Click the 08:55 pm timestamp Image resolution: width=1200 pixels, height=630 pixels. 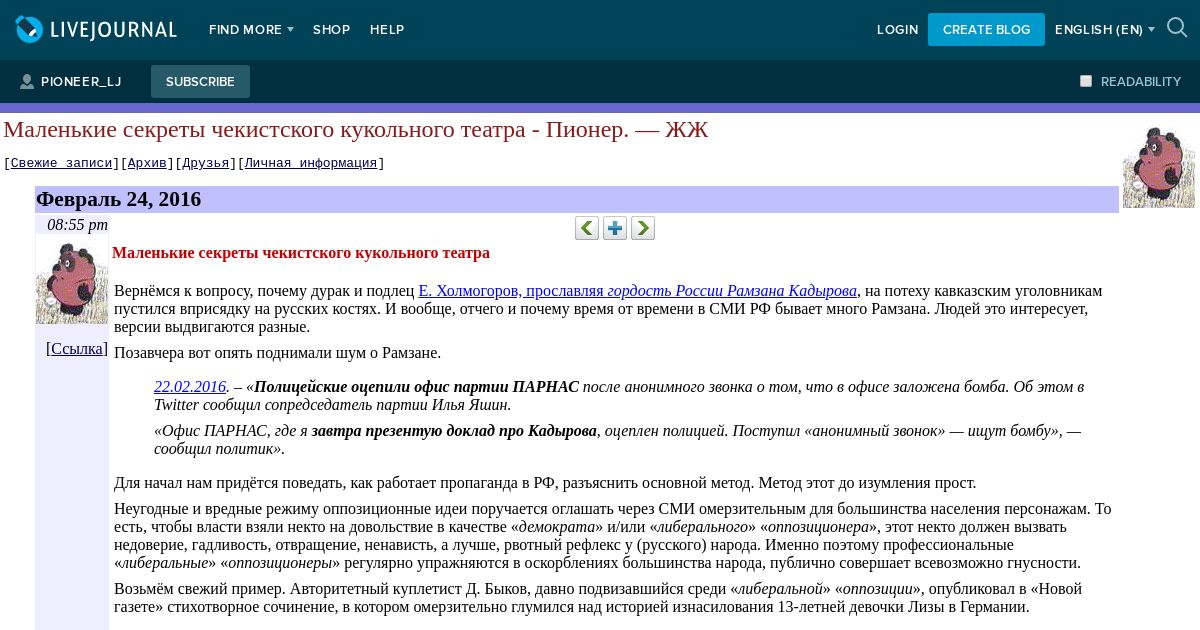(77, 225)
